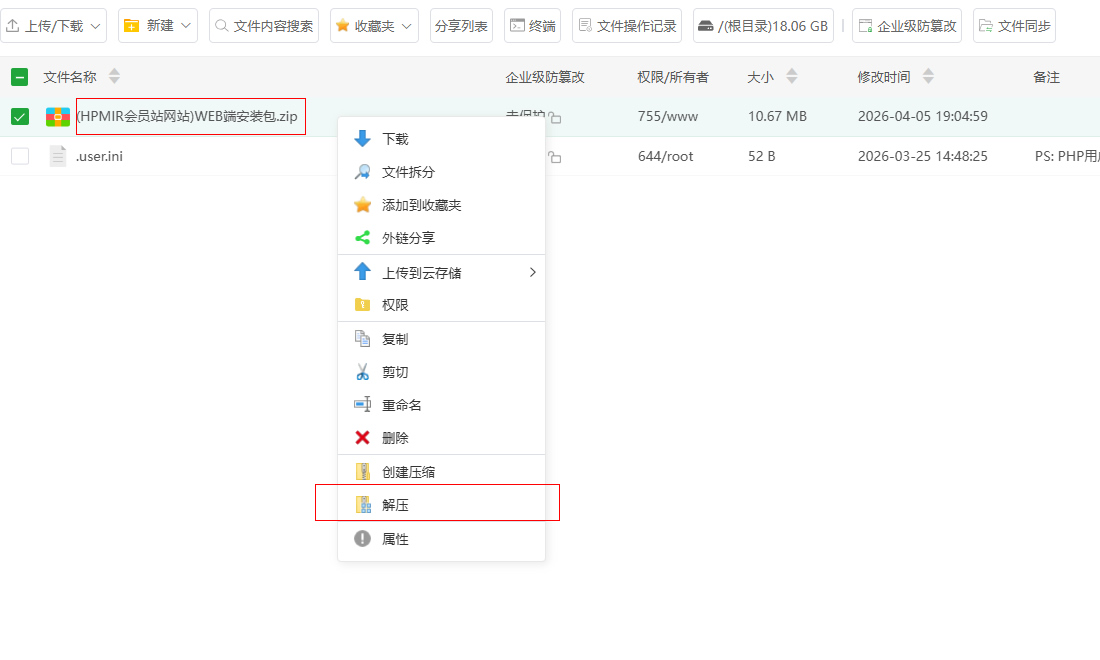
Task: Open file operation records (文件操作记录)
Action: click(x=626, y=26)
